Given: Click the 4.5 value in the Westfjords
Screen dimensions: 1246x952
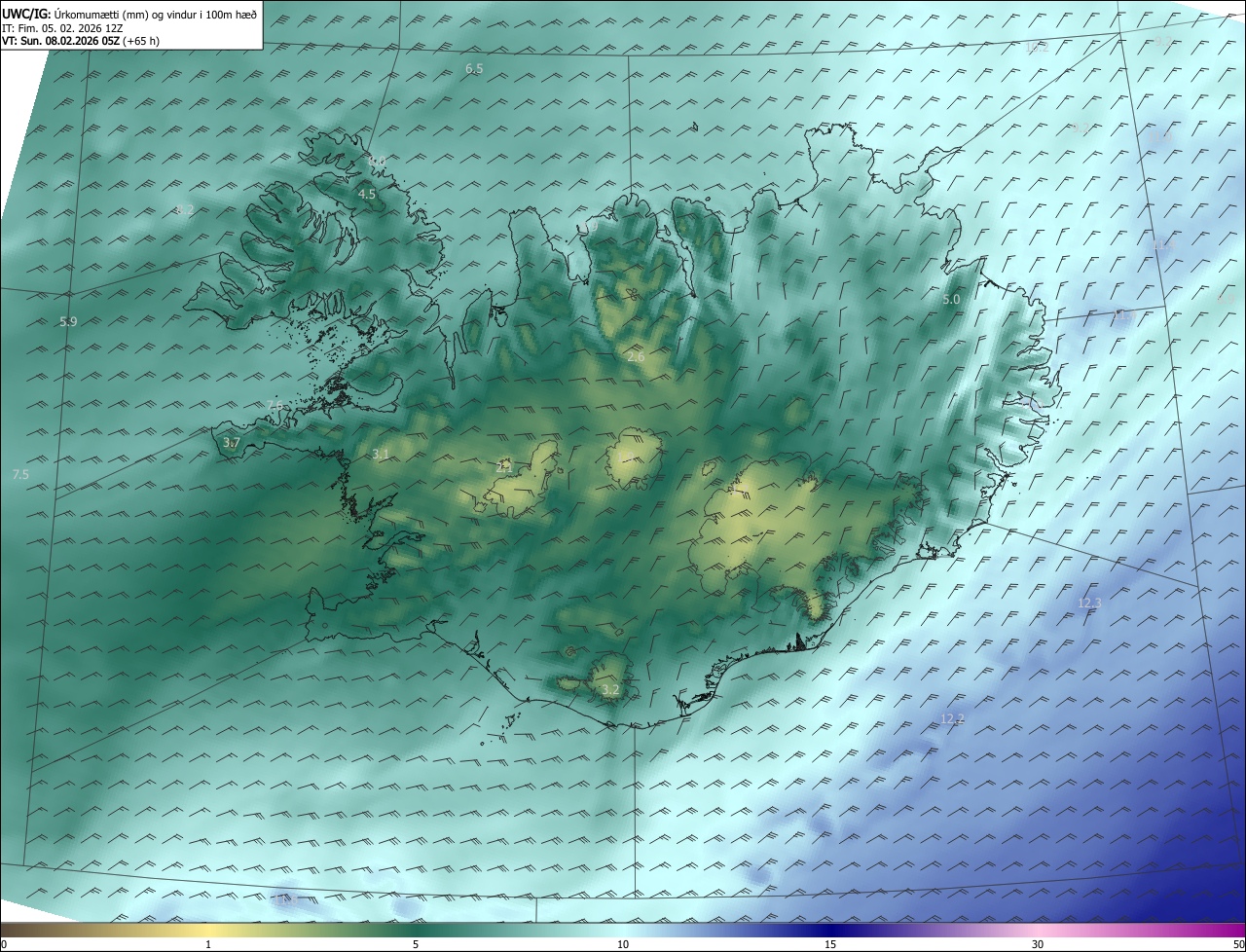Looking at the screenshot, I should 367,195.
